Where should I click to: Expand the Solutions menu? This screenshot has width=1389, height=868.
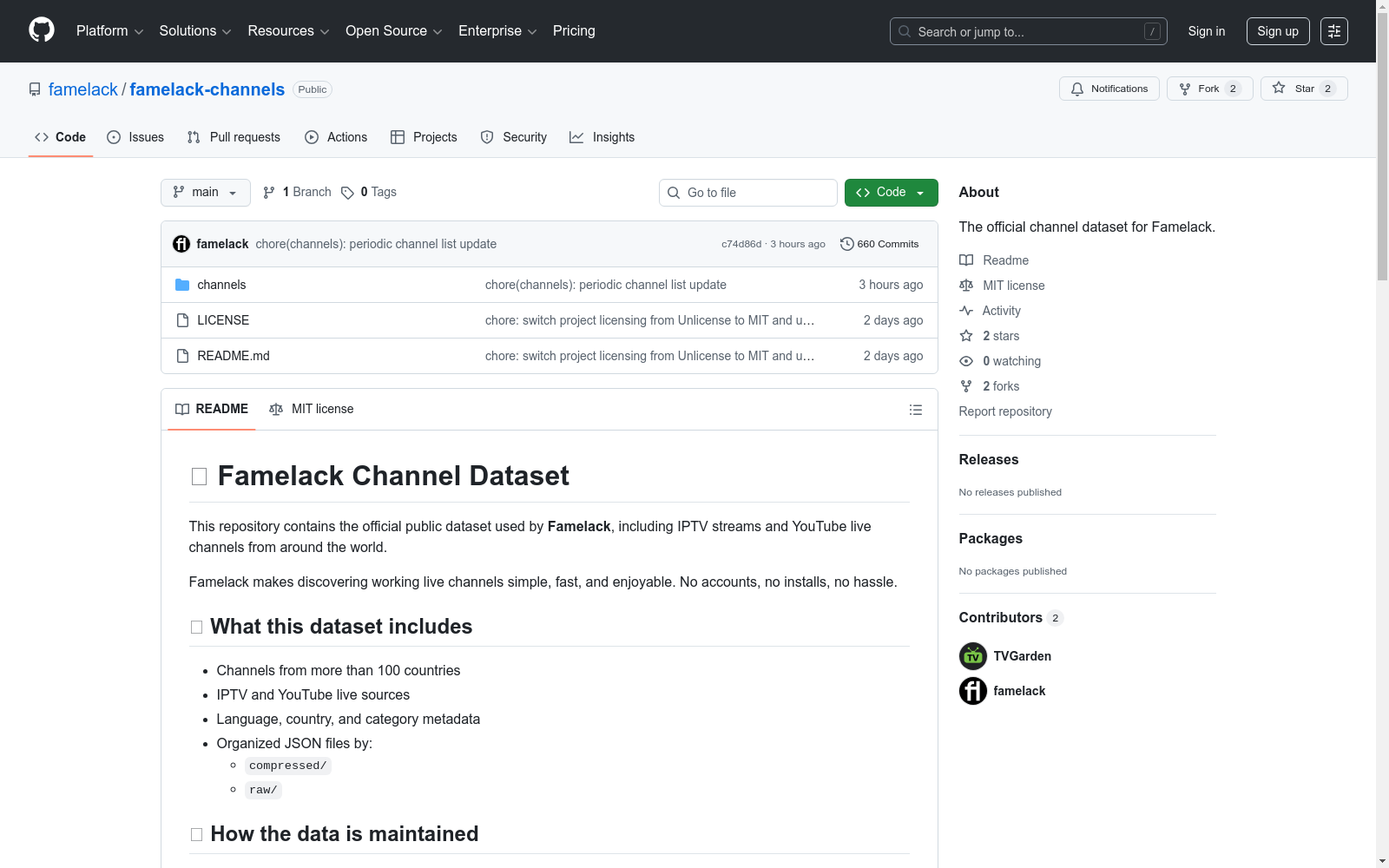(195, 31)
